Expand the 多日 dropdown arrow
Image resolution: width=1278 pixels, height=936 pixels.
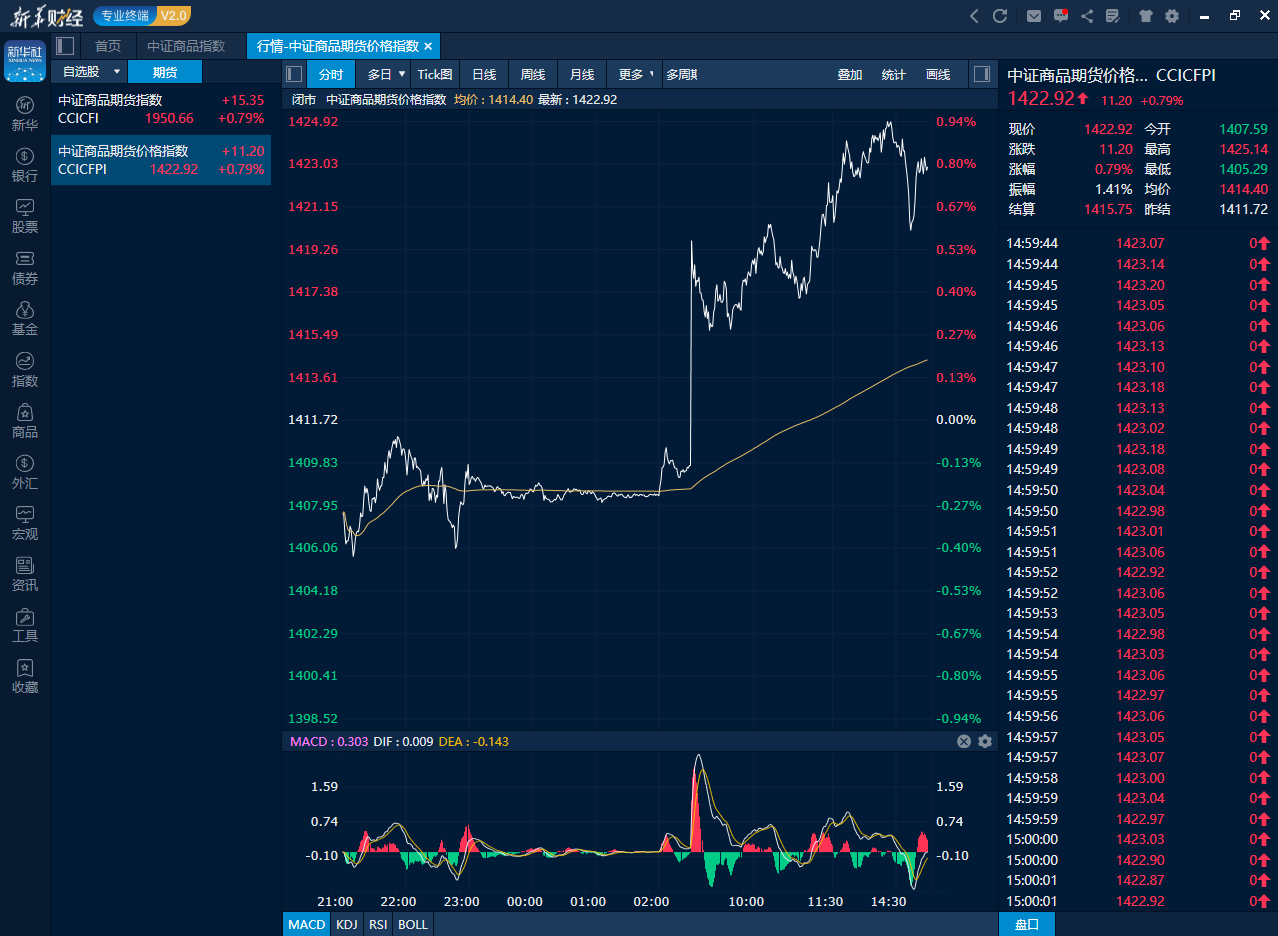click(402, 74)
